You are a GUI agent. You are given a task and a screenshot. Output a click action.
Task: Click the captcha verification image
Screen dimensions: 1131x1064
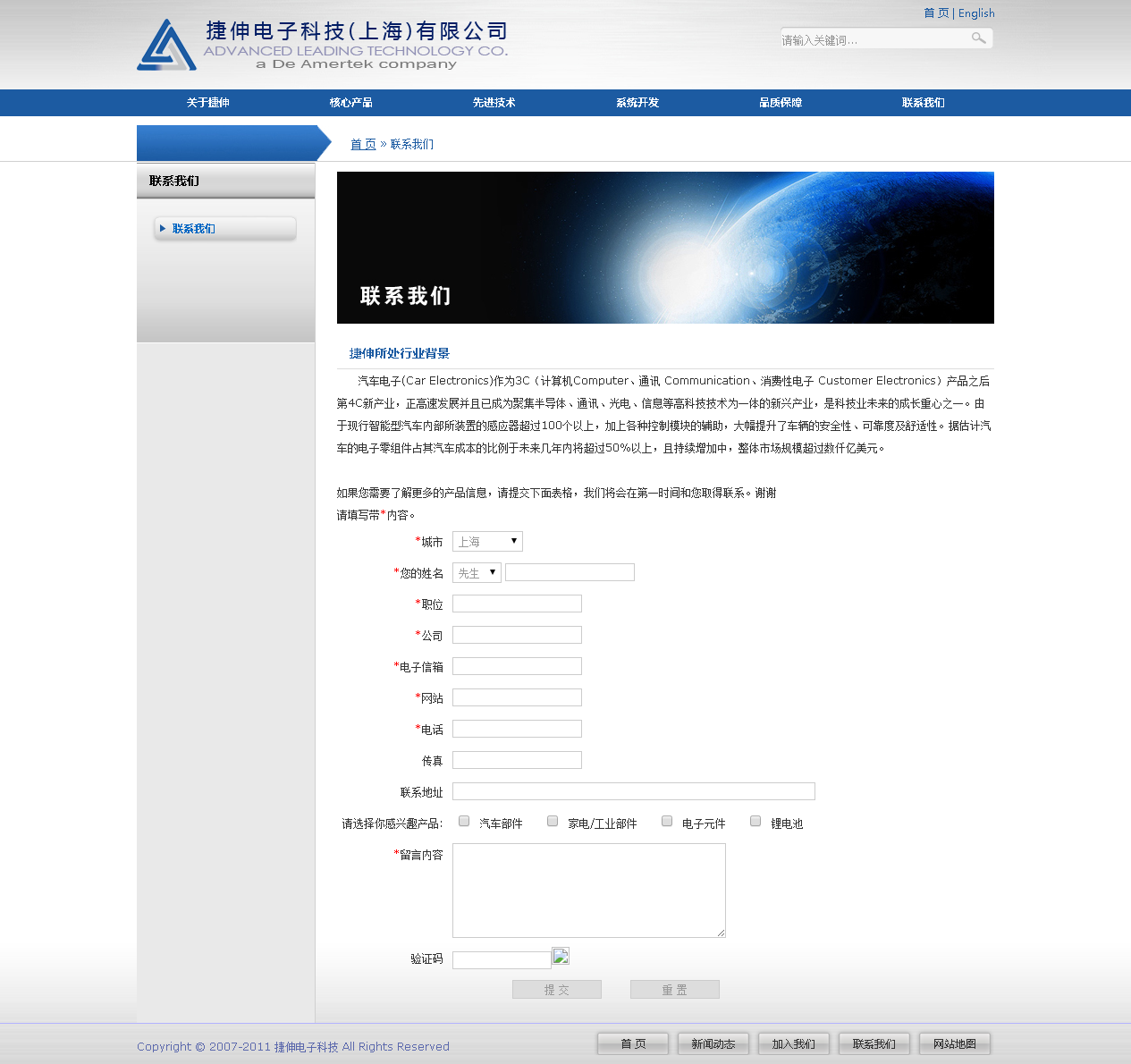tap(561, 957)
